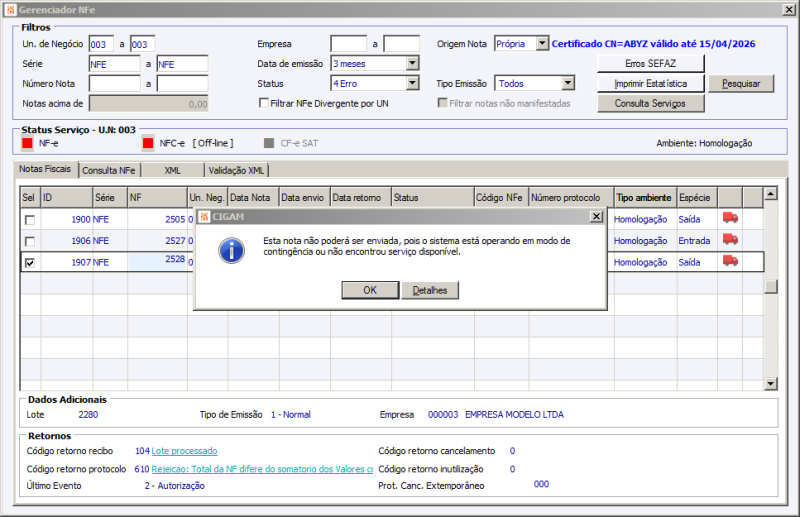This screenshot has height=517, width=800.
Task: Click the red truck icon in row 1900
Action: (730, 218)
